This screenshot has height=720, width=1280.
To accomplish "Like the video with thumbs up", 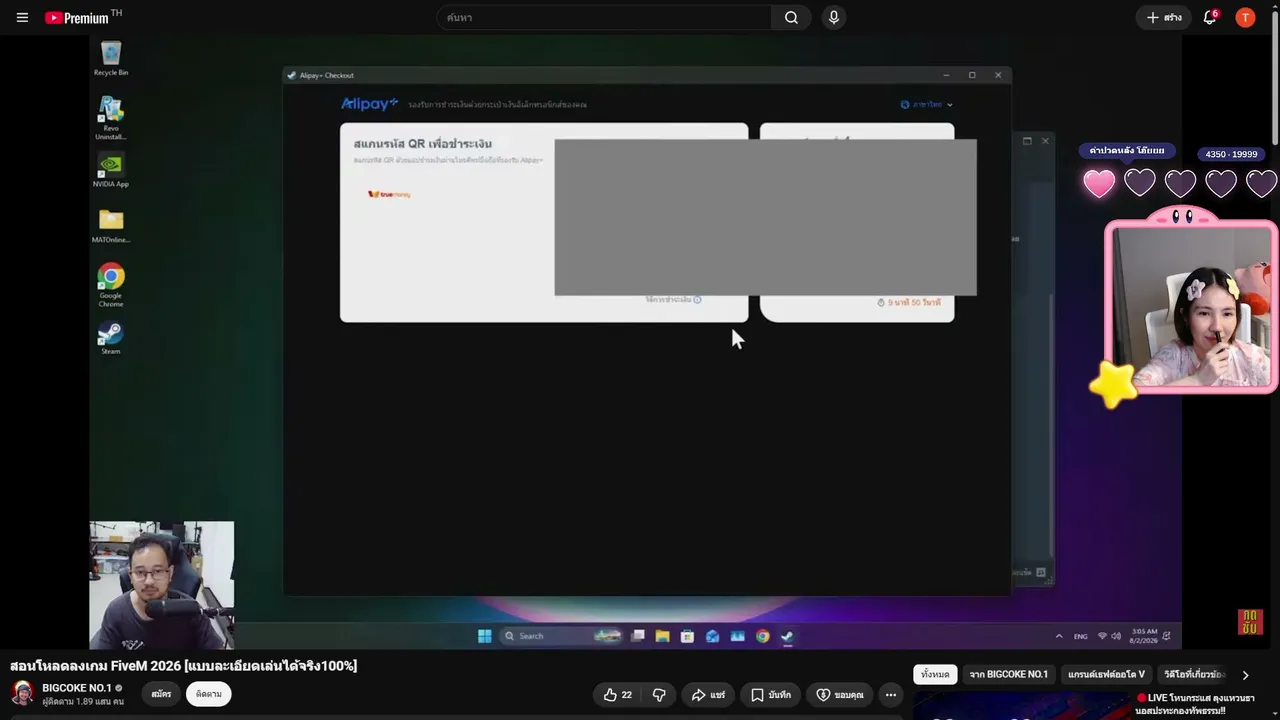I will click(x=618, y=695).
